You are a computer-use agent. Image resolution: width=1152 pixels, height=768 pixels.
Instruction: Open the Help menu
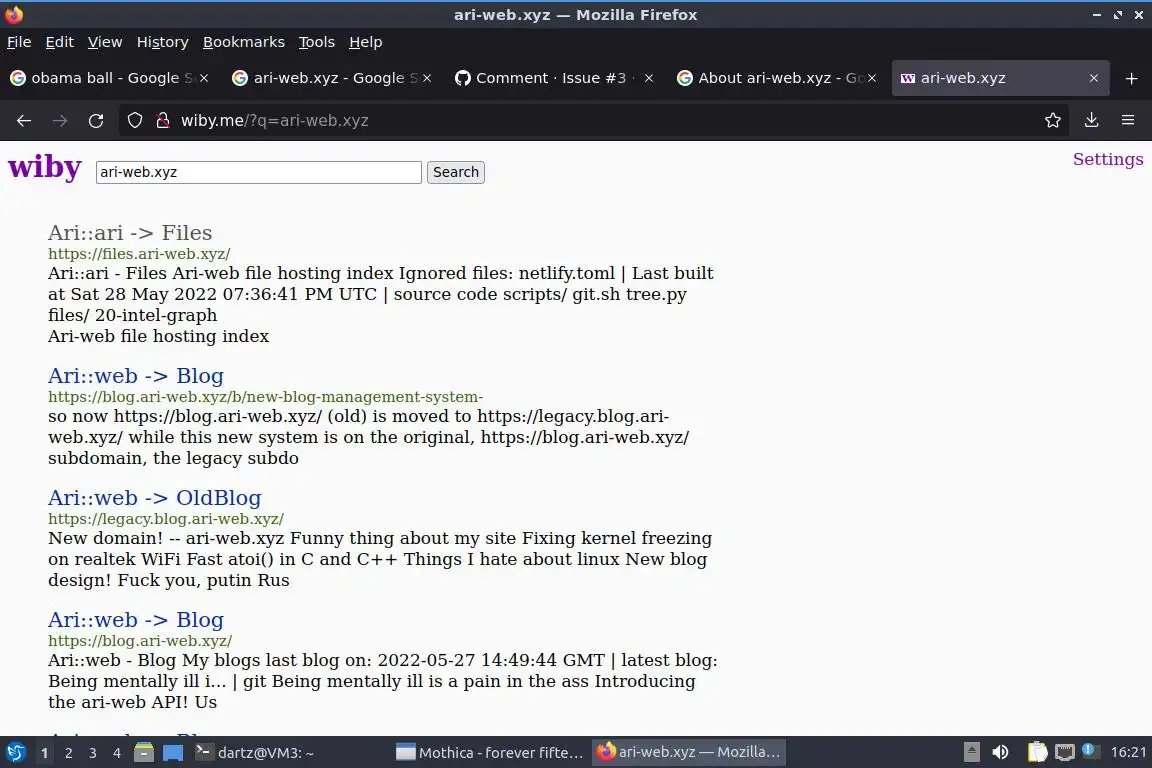(x=365, y=42)
